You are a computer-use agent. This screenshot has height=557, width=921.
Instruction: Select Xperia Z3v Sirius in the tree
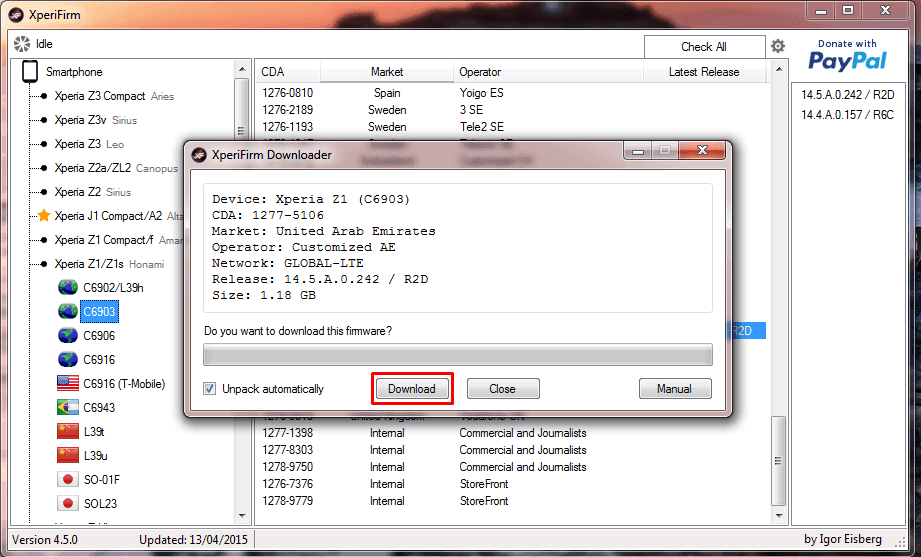95,120
